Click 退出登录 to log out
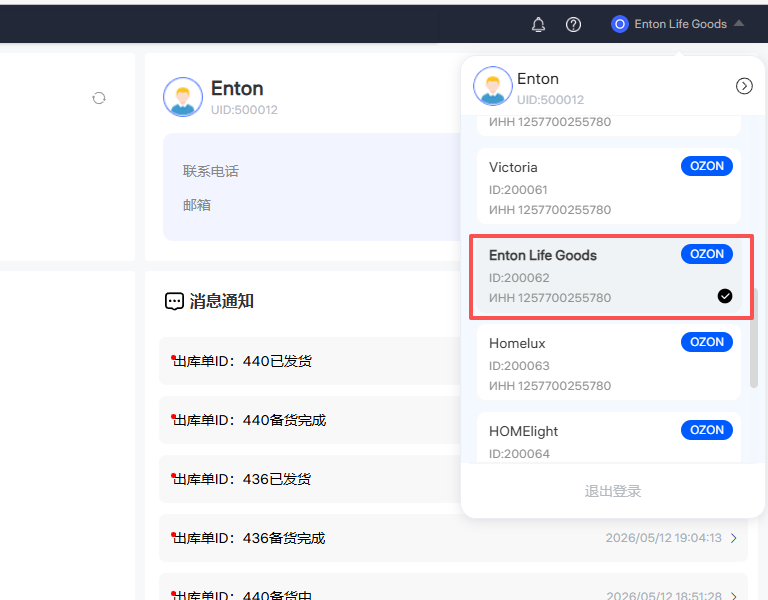768x600 pixels. (x=613, y=491)
